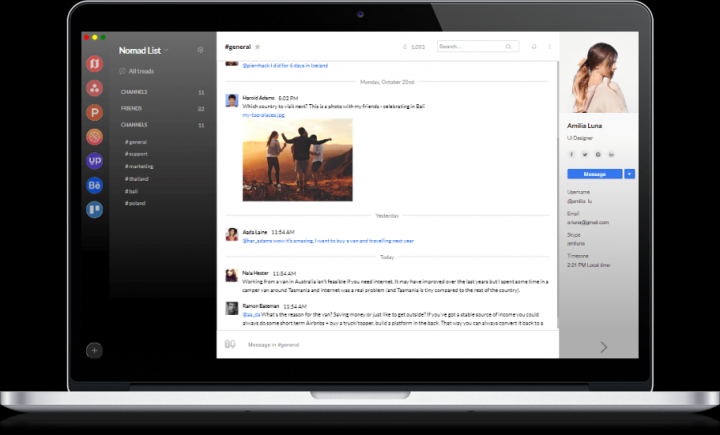
Task: Click Nala Hester's avatar
Action: tap(231, 275)
